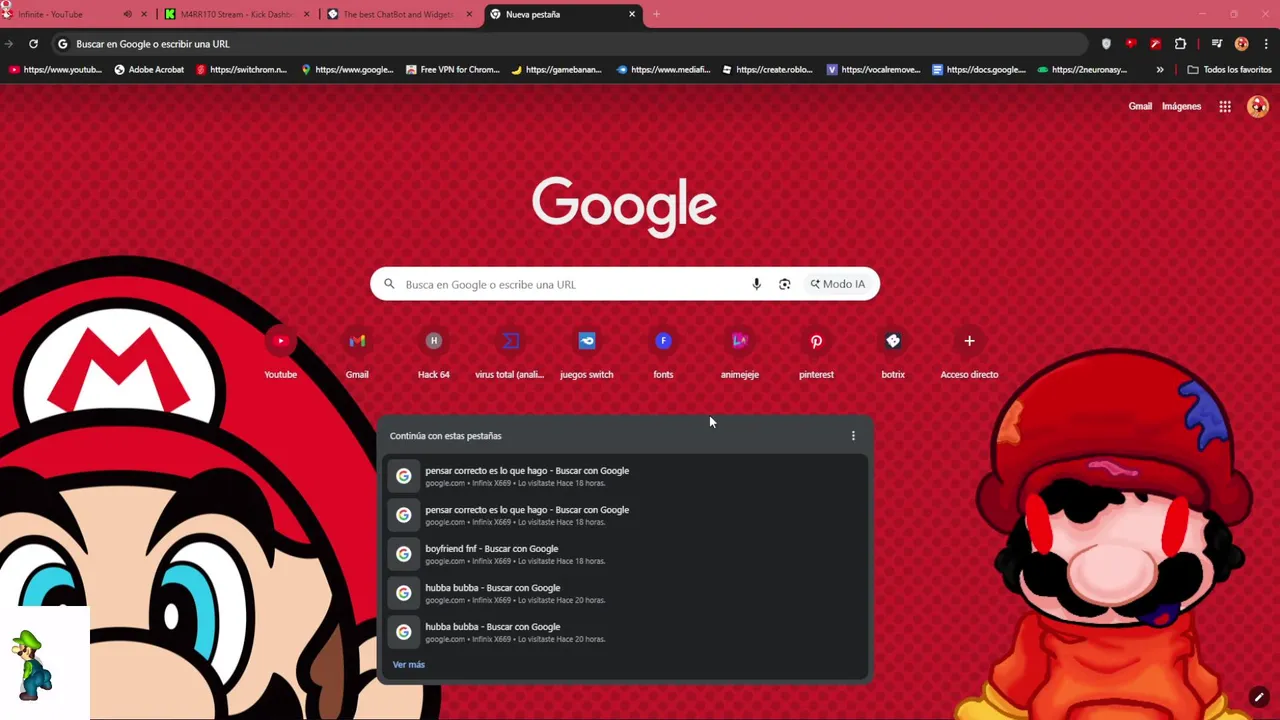The width and height of the screenshot is (1280, 720).
Task: Open the google maps bookmark in bookmarks bar
Action: [347, 70]
